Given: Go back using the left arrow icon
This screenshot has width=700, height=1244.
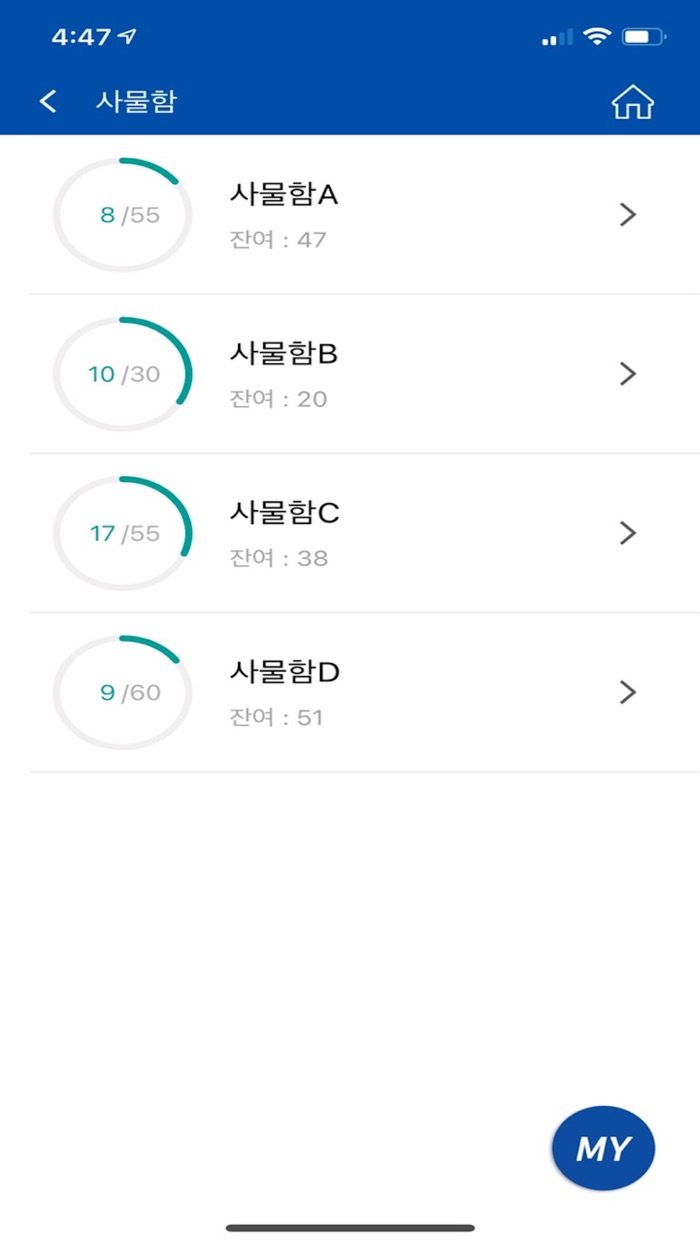Looking at the screenshot, I should tap(46, 101).
